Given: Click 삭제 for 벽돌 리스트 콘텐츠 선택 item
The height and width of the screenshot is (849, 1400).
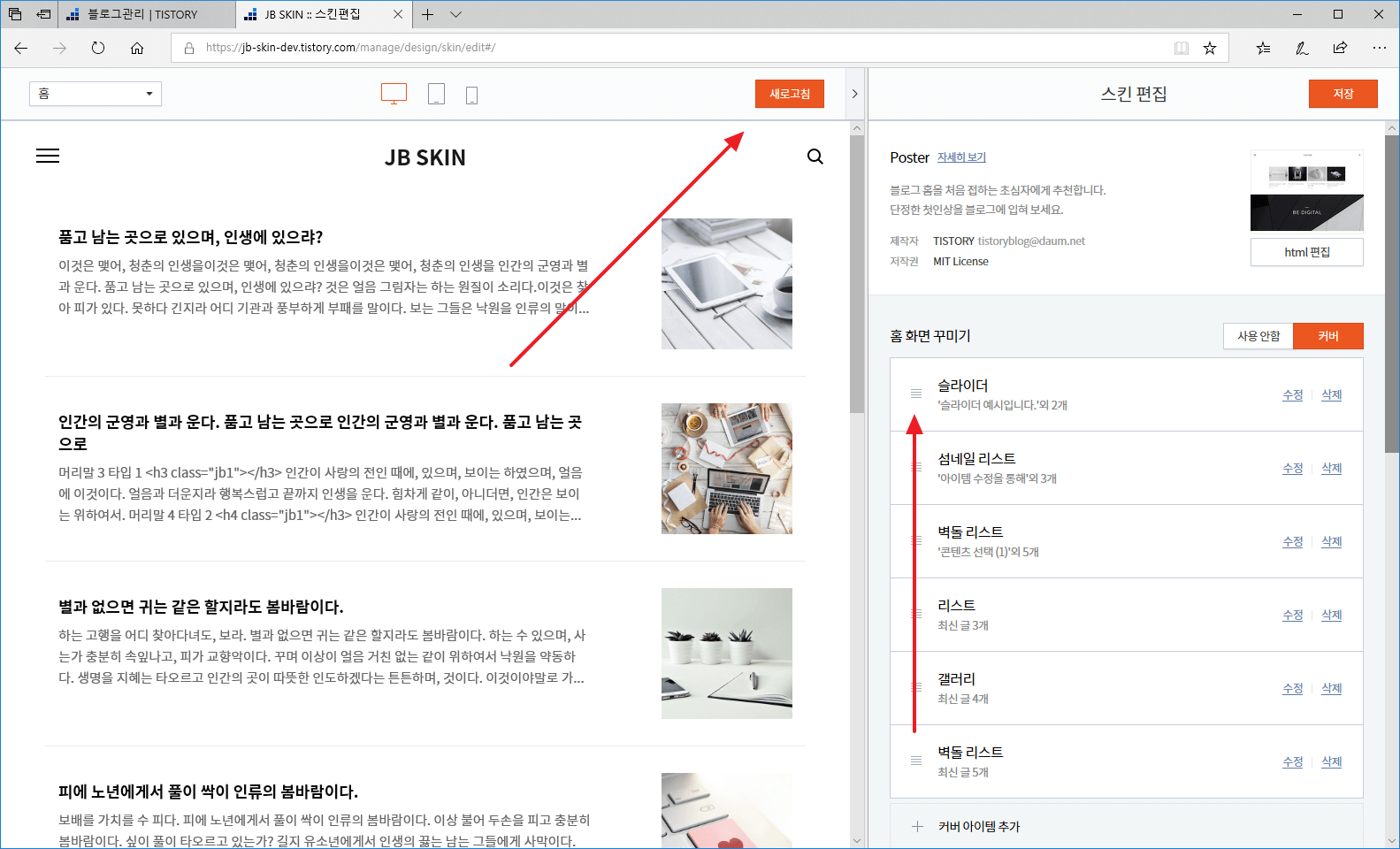Looking at the screenshot, I should [x=1332, y=542].
